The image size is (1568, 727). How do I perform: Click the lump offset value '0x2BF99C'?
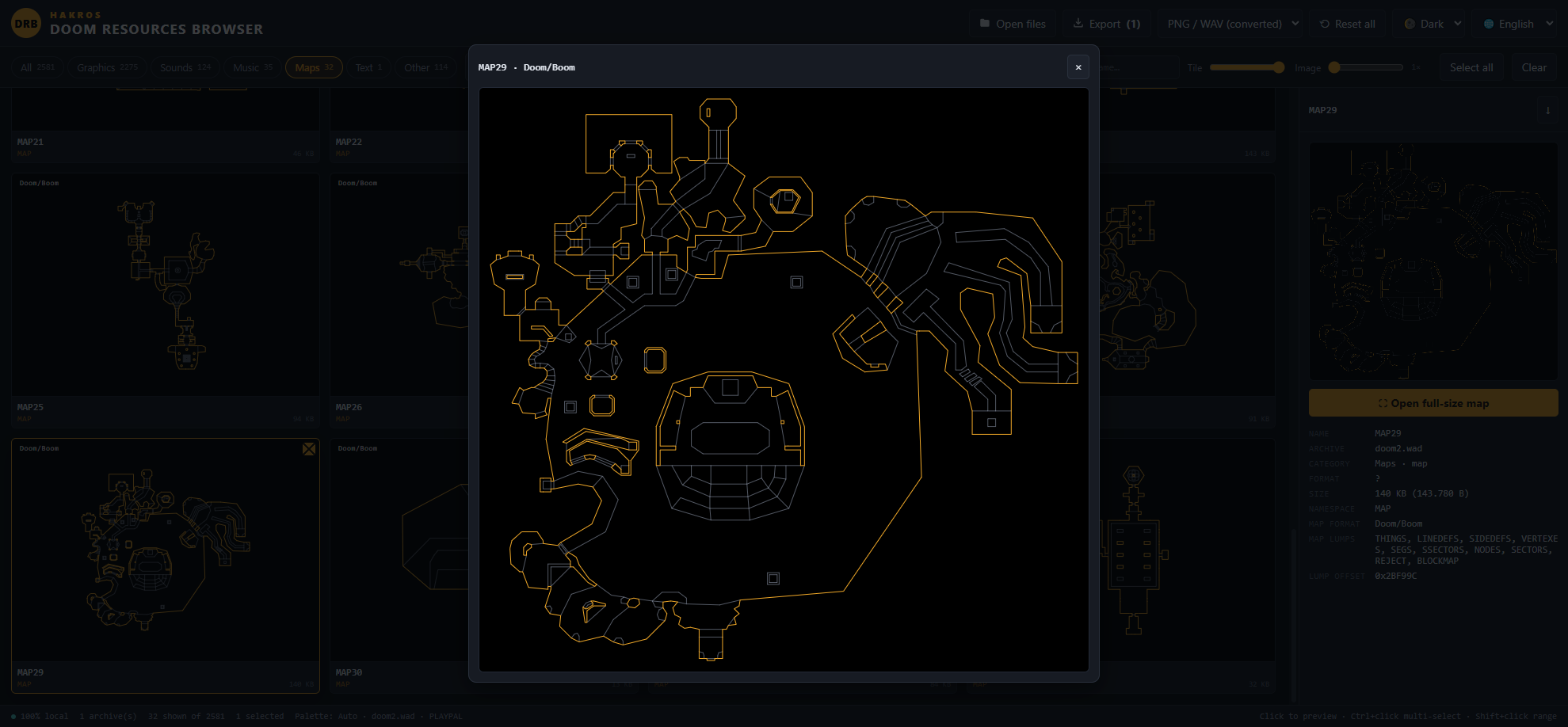tap(1395, 576)
